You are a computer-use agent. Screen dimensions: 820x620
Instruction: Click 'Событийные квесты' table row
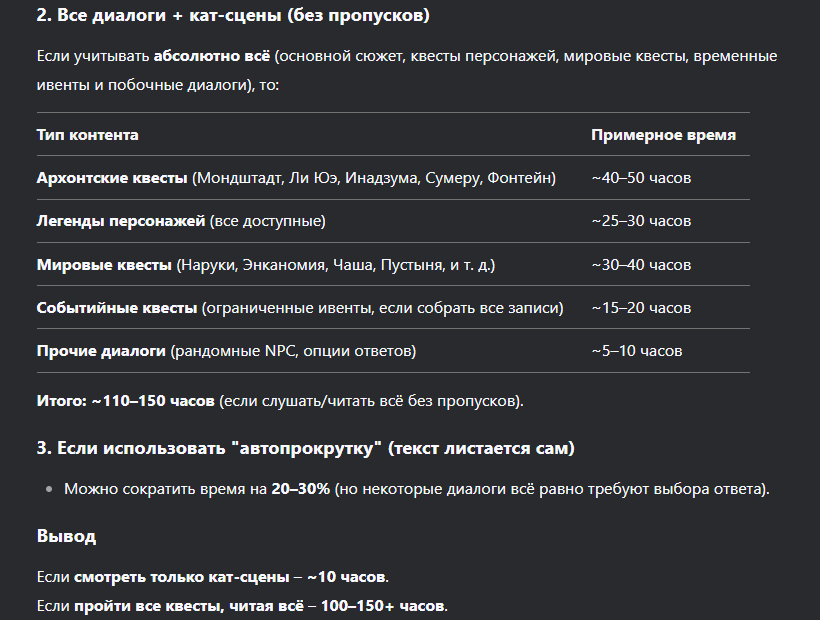click(x=393, y=307)
